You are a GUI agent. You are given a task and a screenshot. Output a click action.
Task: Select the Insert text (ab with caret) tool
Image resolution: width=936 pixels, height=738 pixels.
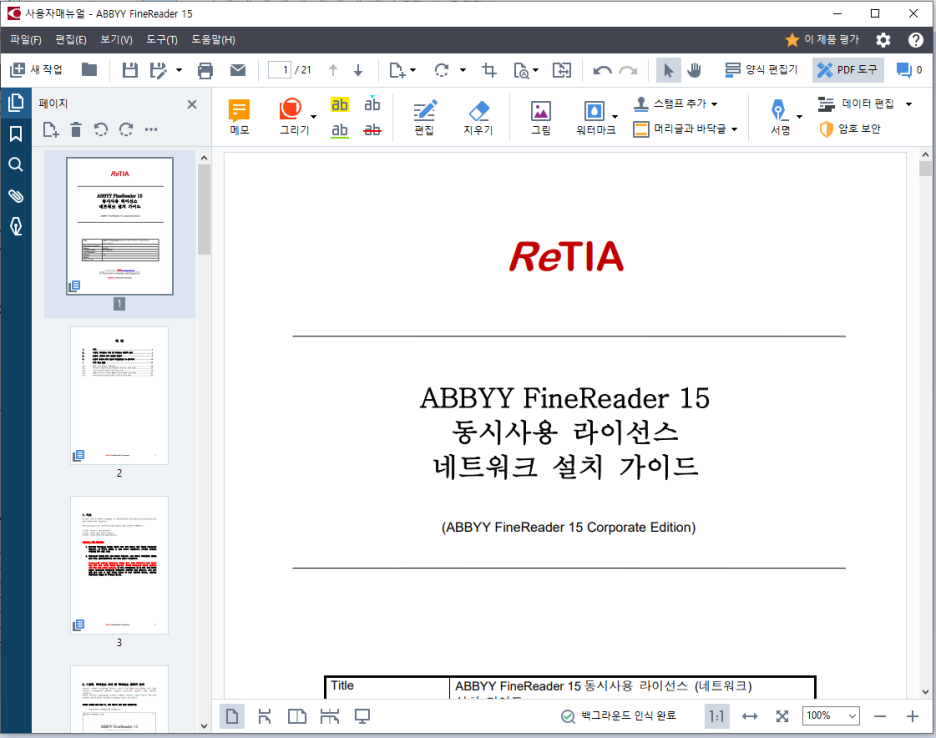point(372,104)
